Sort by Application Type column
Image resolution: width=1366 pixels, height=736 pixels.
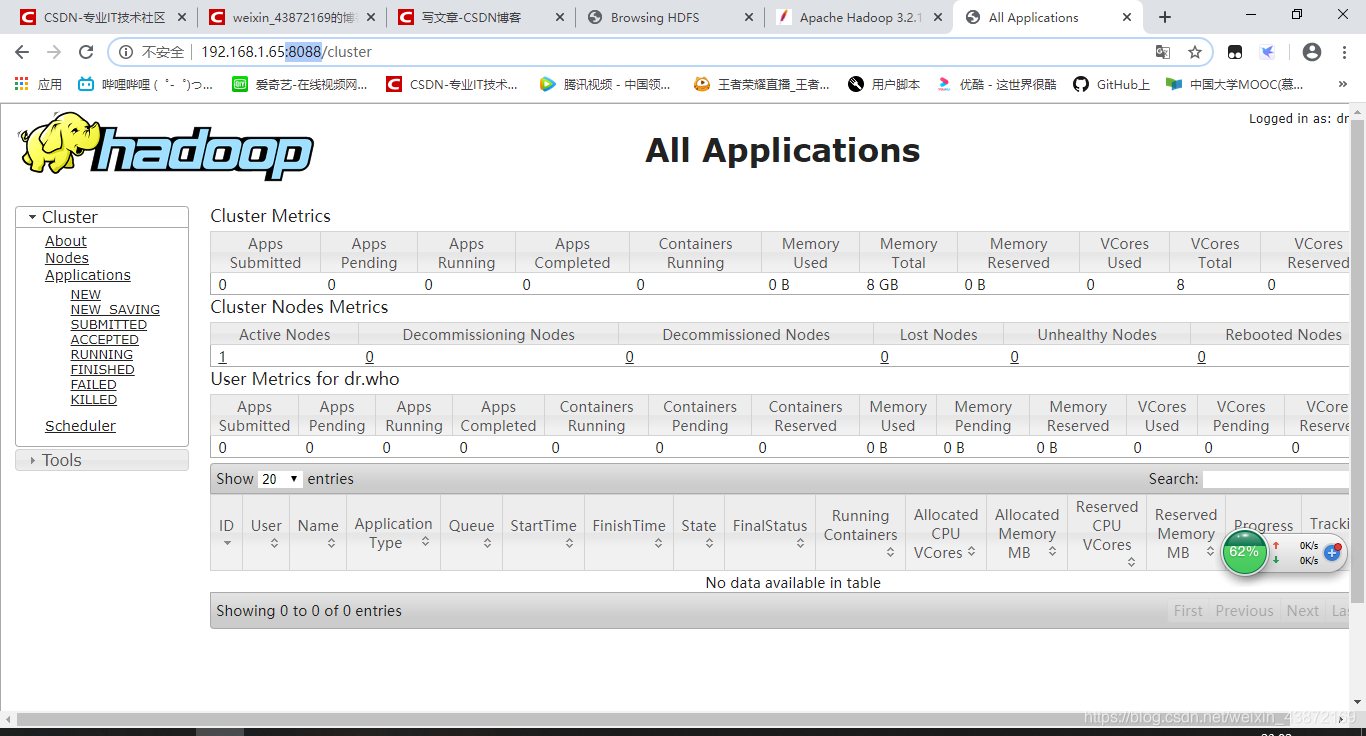pos(393,533)
